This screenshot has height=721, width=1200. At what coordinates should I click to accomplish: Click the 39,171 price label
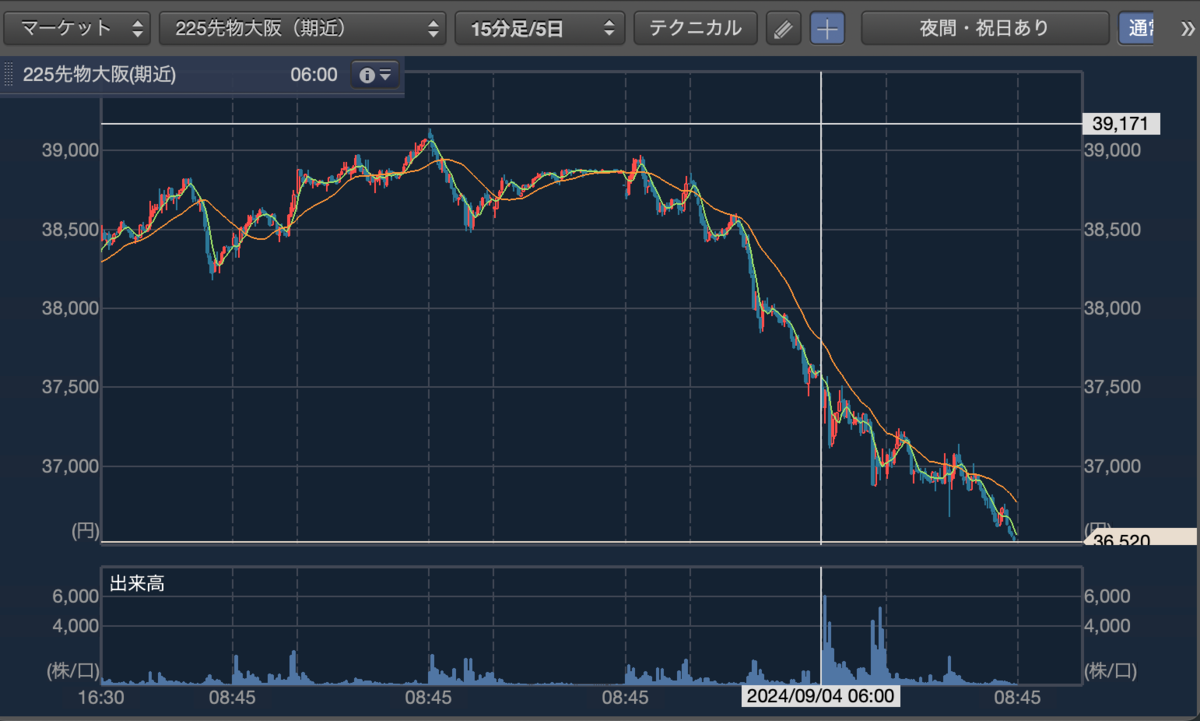[1121, 124]
